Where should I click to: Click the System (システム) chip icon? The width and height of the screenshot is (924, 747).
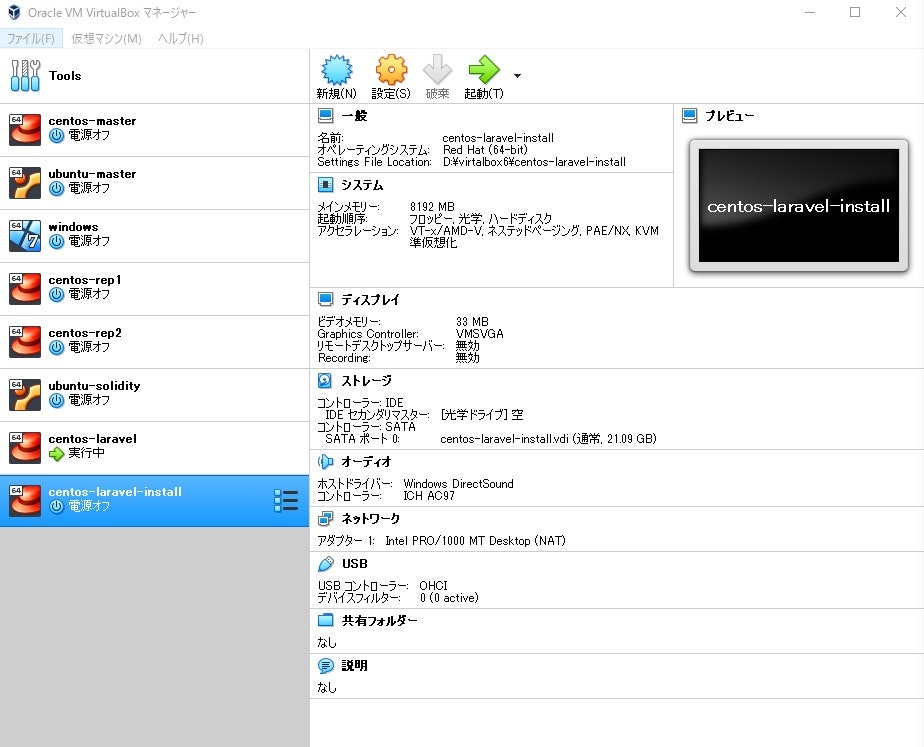click(x=325, y=185)
